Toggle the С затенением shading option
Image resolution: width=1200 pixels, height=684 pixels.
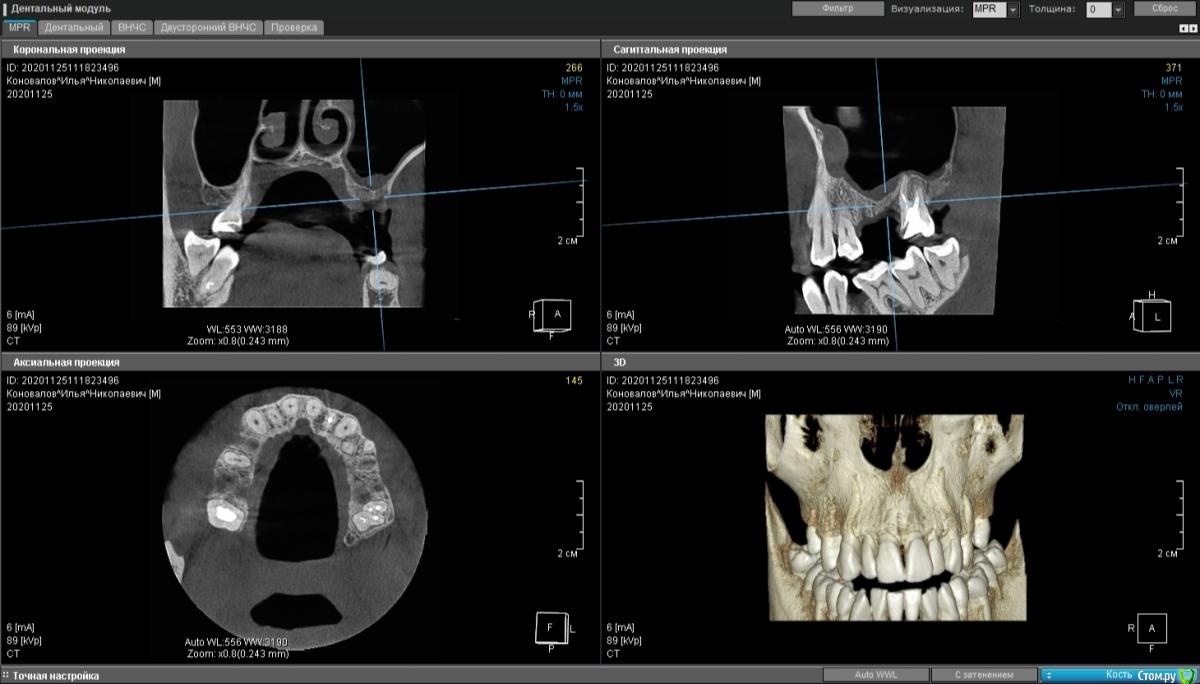coord(983,675)
